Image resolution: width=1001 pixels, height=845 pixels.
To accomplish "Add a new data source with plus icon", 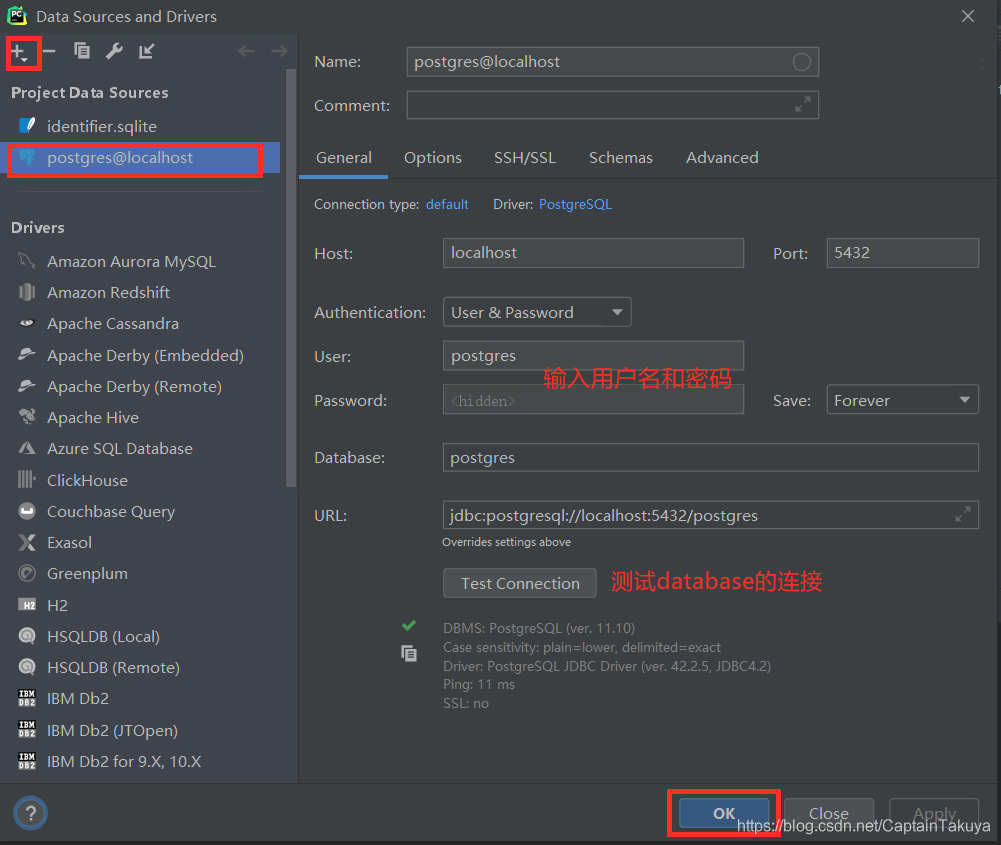I will pyautogui.click(x=20, y=52).
